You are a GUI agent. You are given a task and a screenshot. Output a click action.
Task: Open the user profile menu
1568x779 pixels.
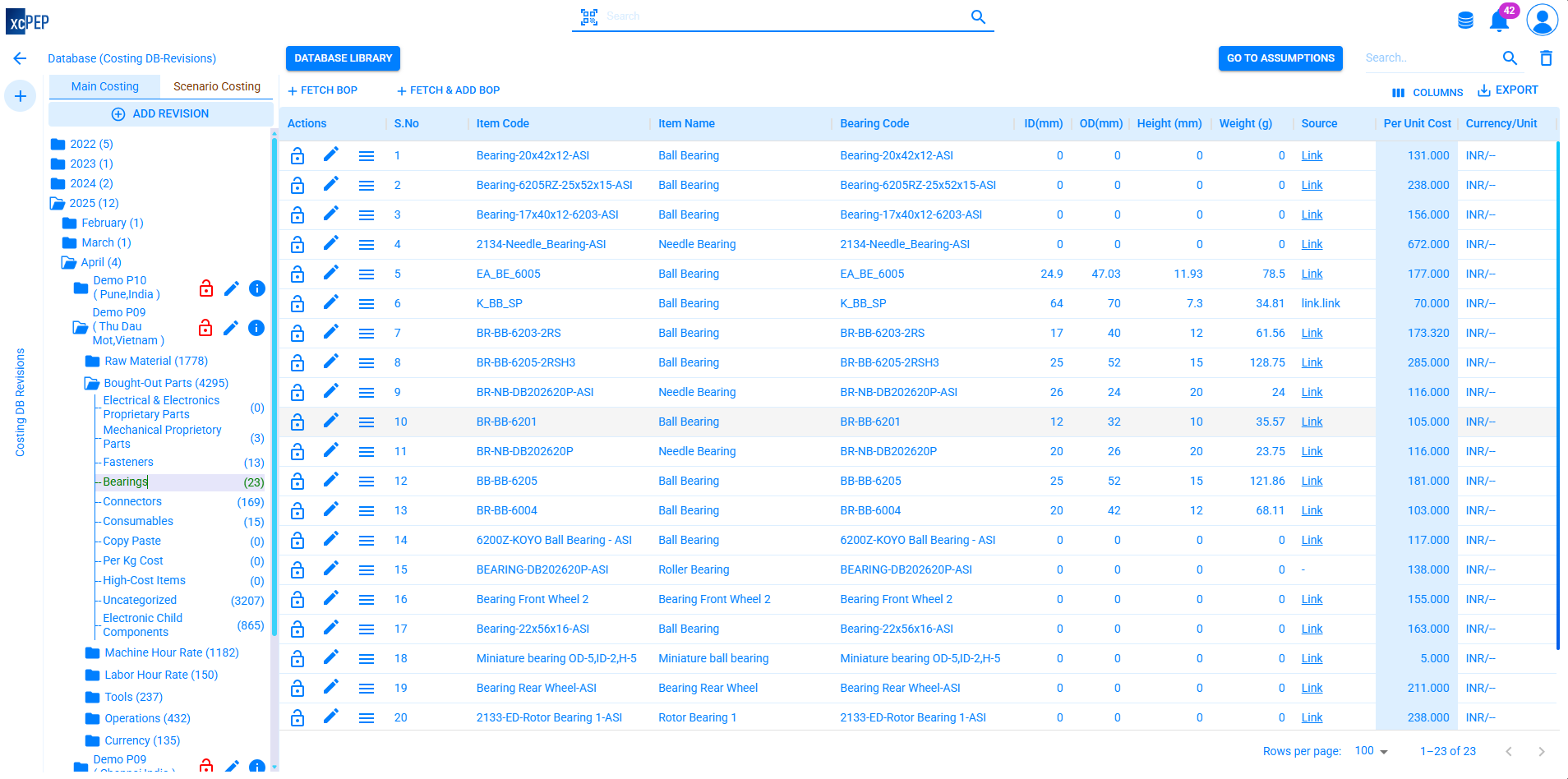[x=1543, y=20]
